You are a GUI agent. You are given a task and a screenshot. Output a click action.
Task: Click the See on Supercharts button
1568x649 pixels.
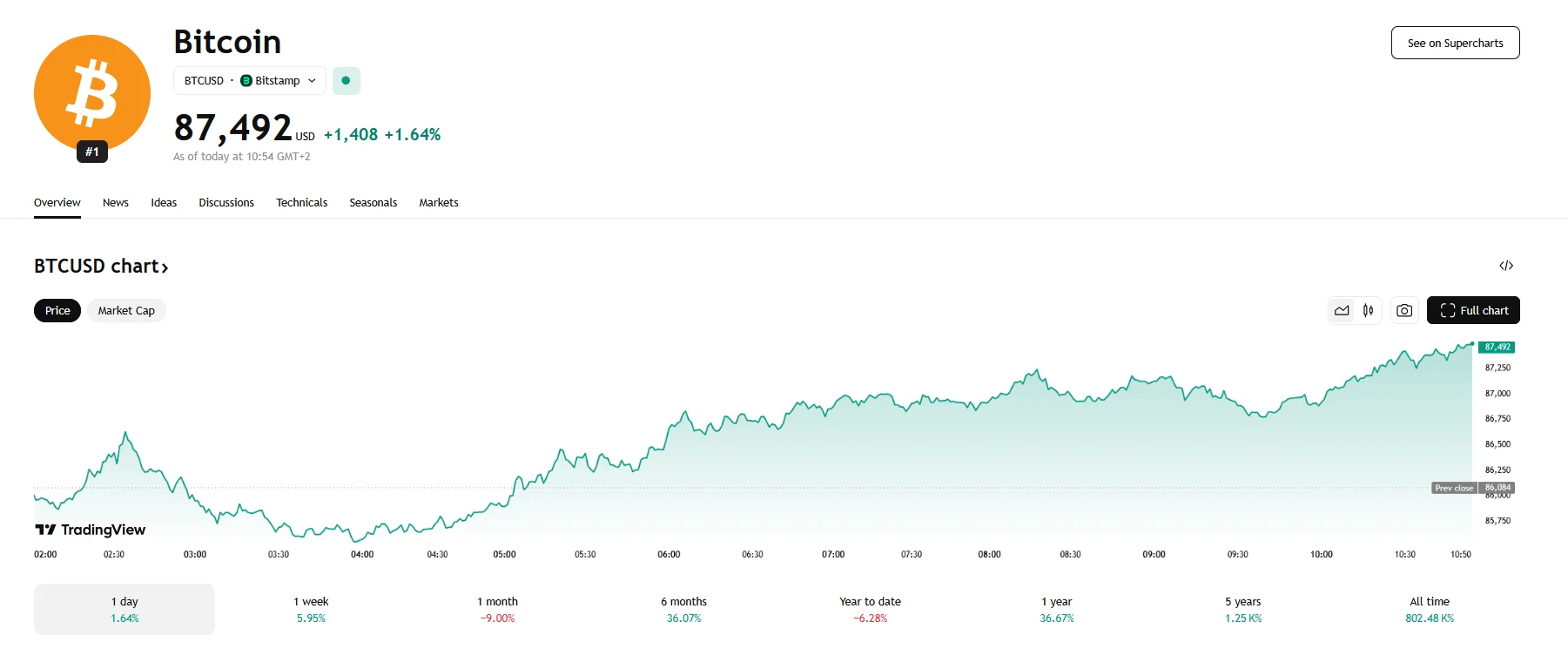point(1455,43)
